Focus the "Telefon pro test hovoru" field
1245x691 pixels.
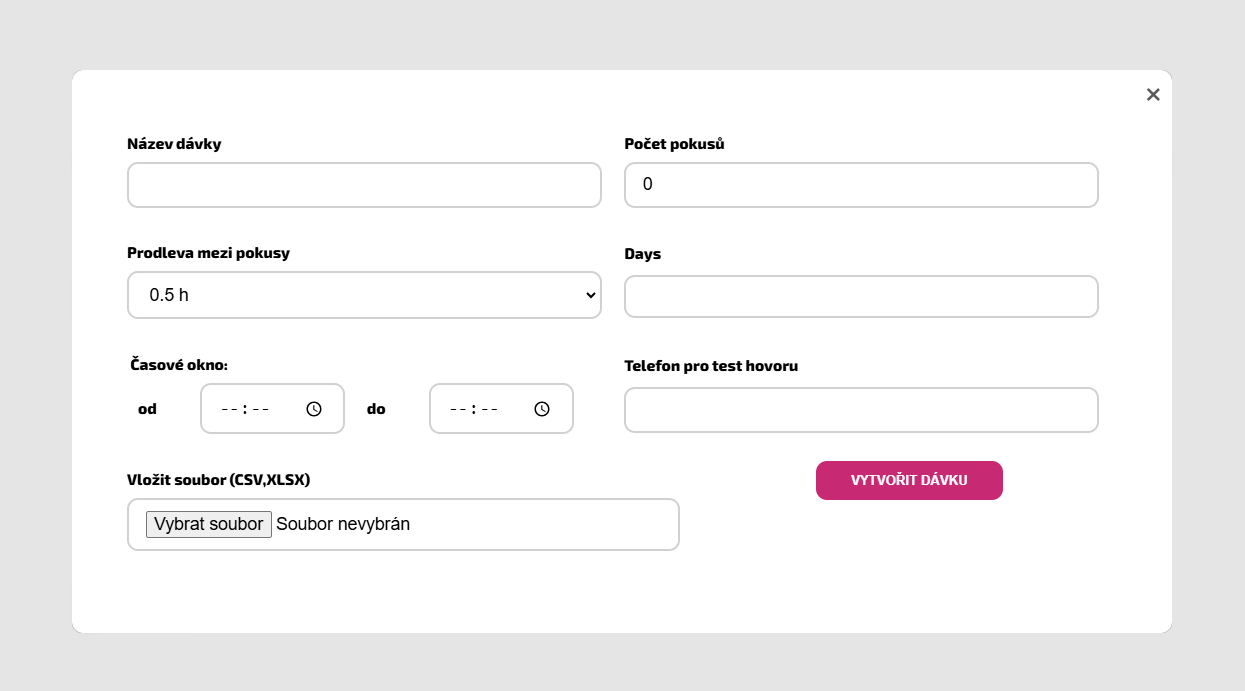[861, 410]
